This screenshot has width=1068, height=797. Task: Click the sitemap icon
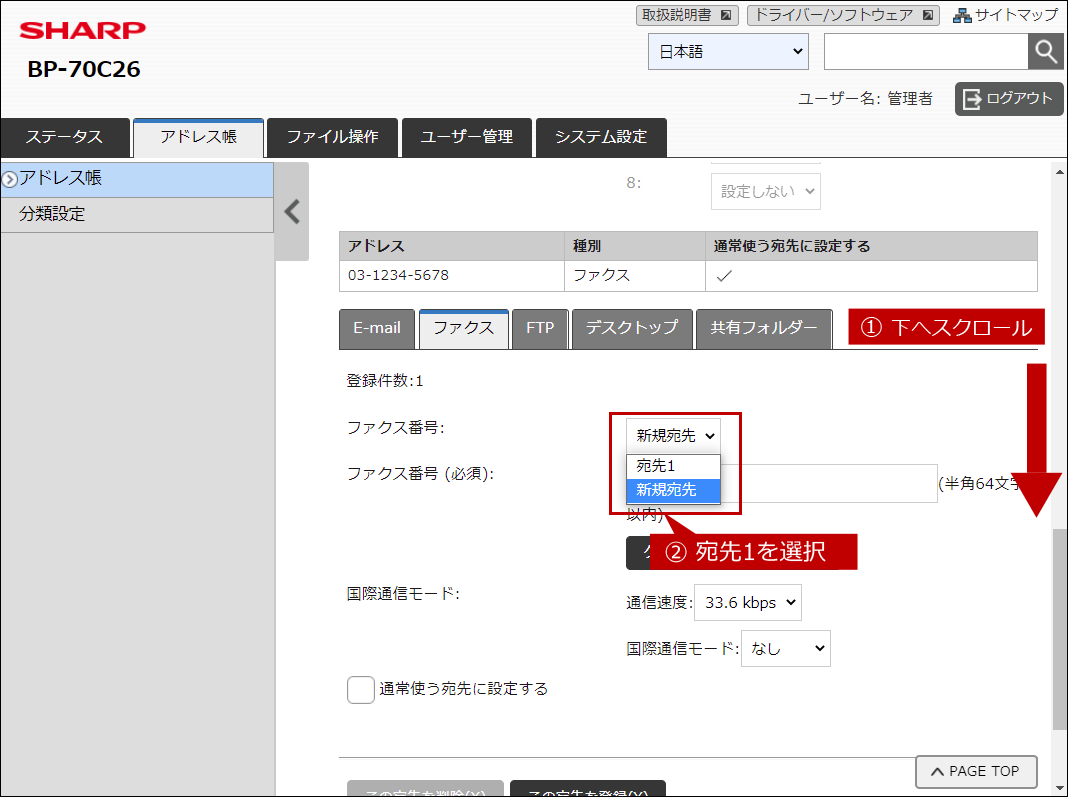pyautogui.click(x=962, y=15)
